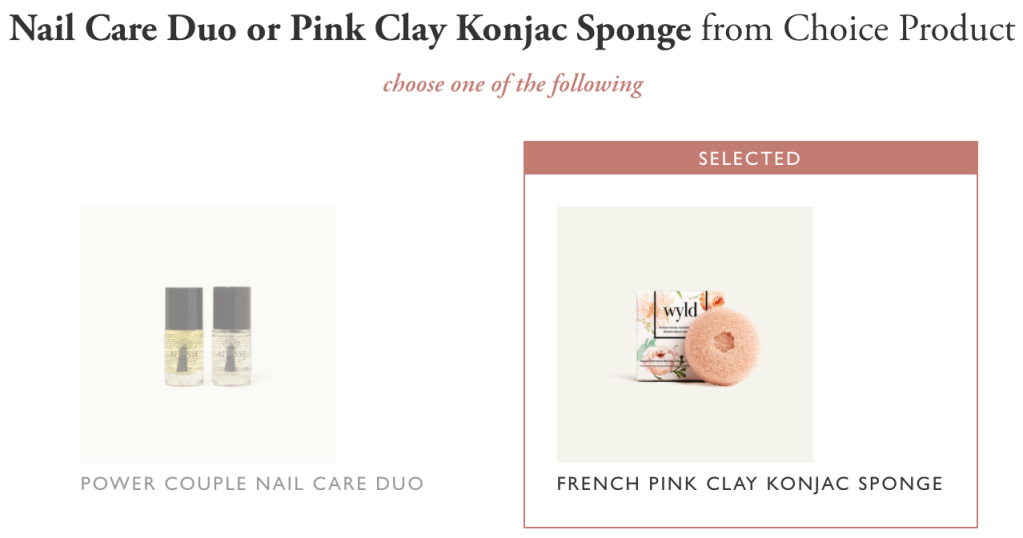Click "from Choice Product" in the heading
The height and width of the screenshot is (538, 1023).
[857, 30]
